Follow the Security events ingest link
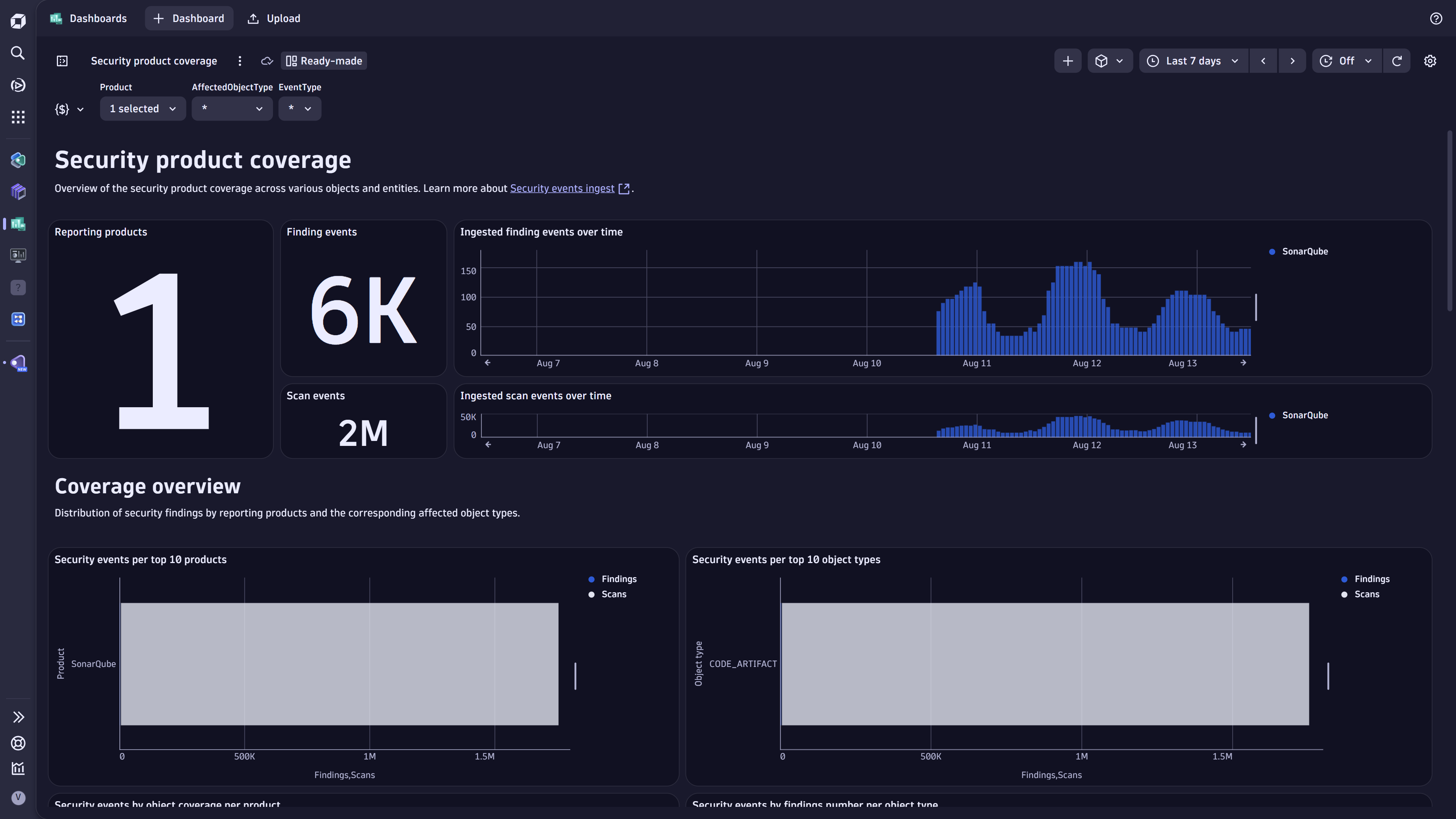1456x819 pixels. tap(562, 188)
